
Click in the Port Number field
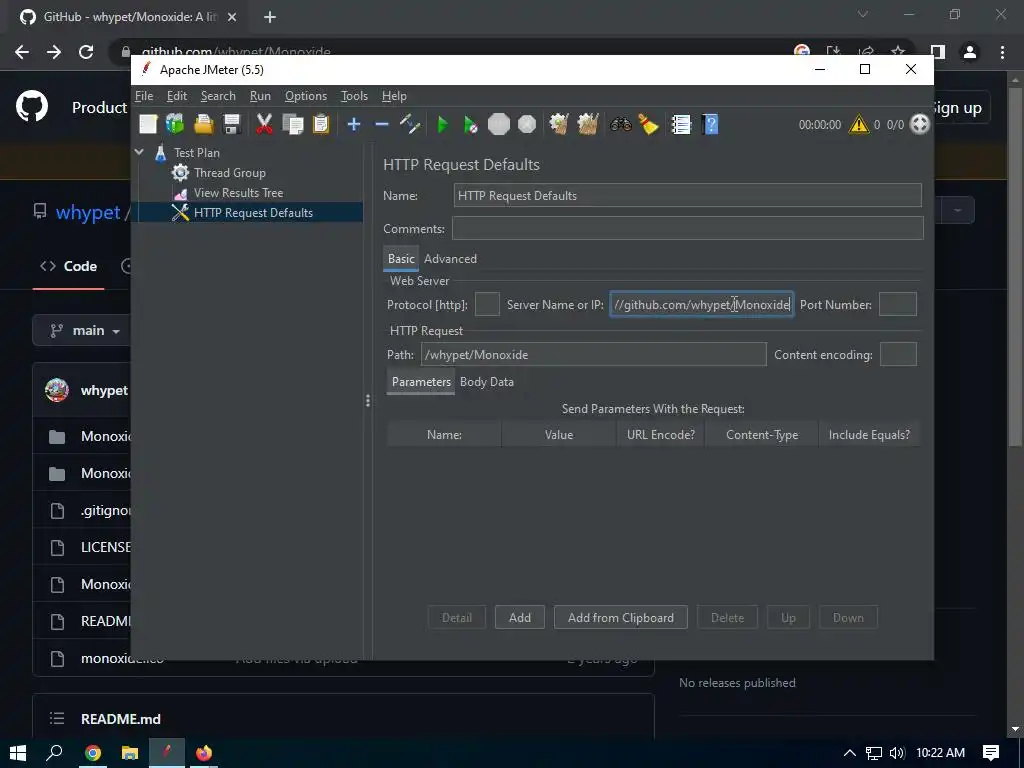pos(898,304)
